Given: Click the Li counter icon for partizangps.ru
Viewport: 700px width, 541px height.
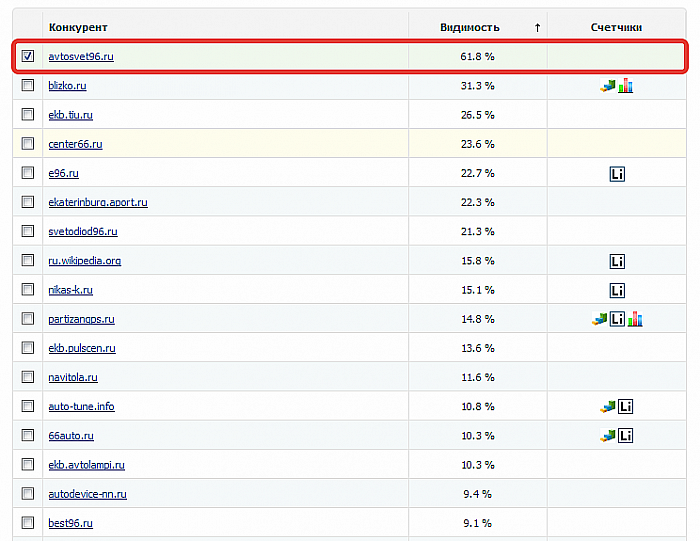Looking at the screenshot, I should click(617, 319).
